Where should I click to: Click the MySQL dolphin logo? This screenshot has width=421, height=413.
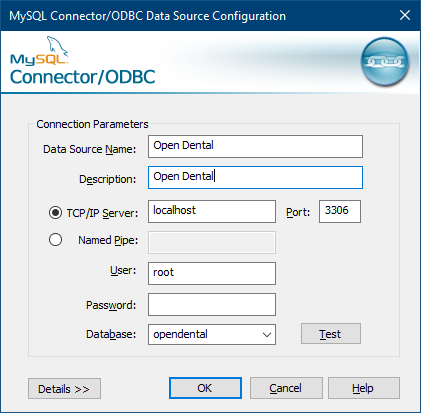pos(39,50)
